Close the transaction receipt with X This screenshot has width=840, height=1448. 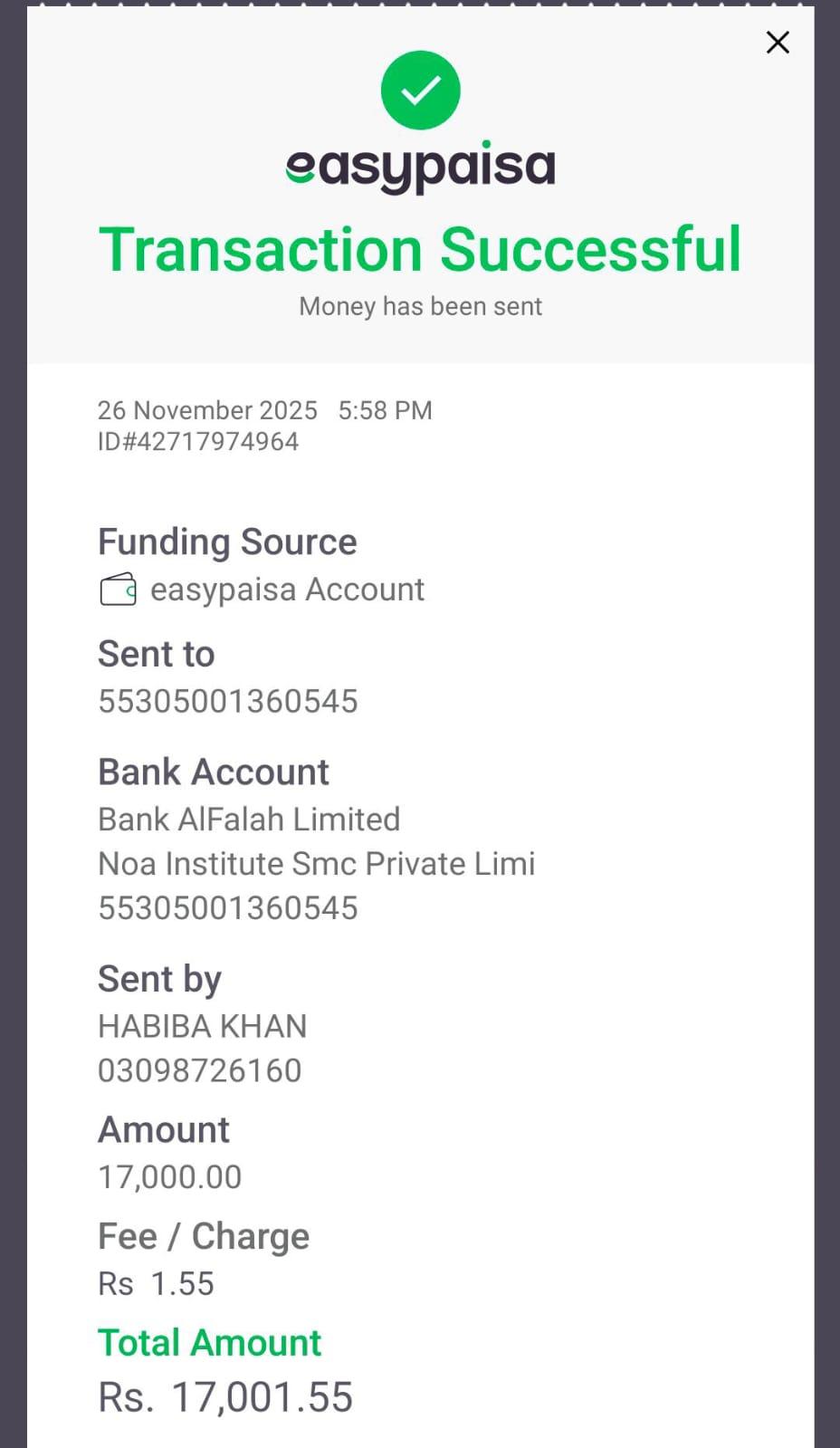(778, 43)
